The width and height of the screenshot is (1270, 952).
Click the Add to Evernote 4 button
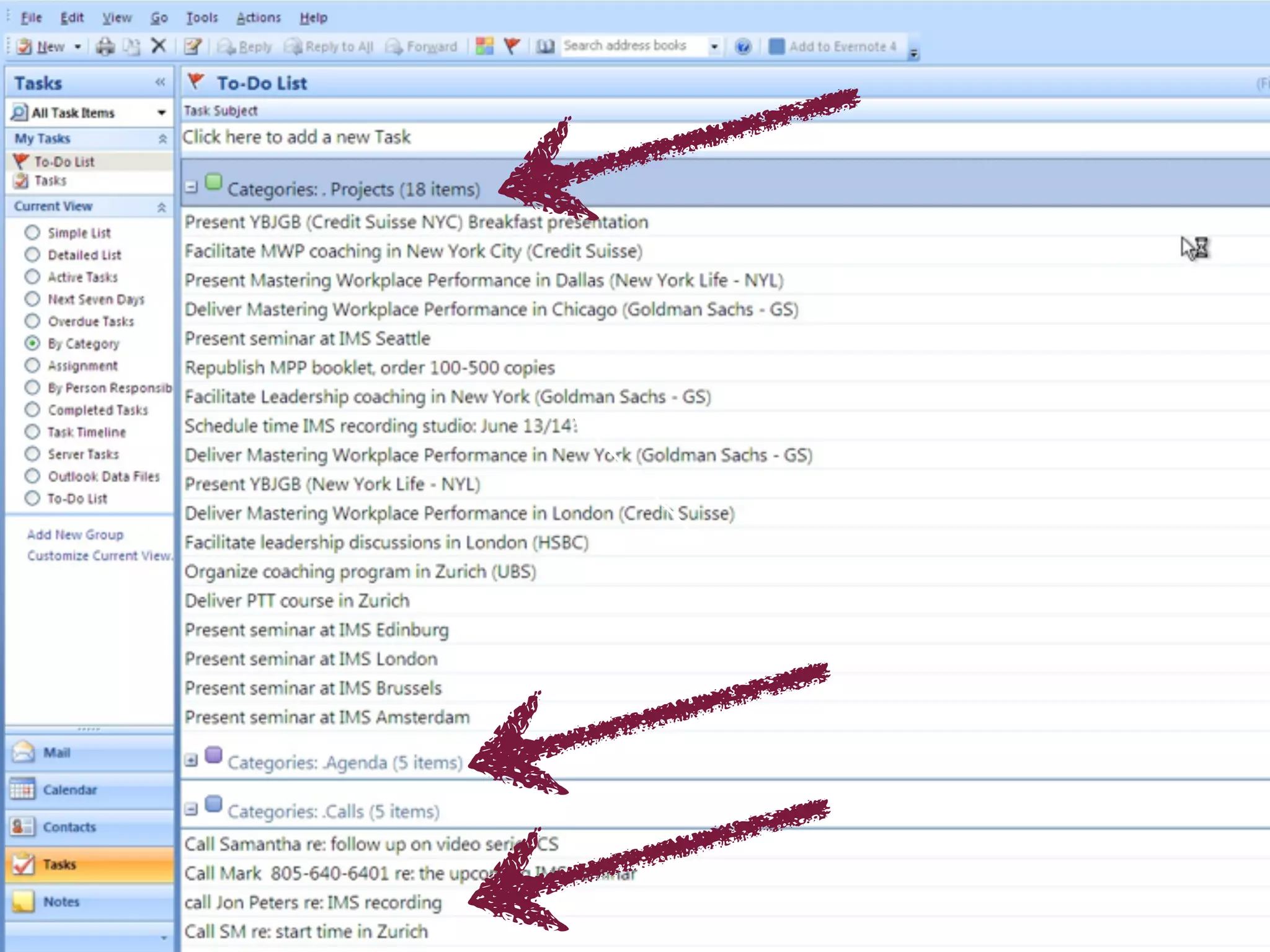(x=833, y=46)
